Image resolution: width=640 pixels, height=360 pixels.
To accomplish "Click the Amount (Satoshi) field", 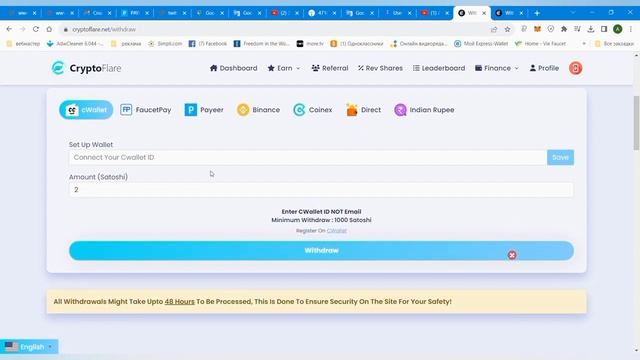I will [321, 189].
